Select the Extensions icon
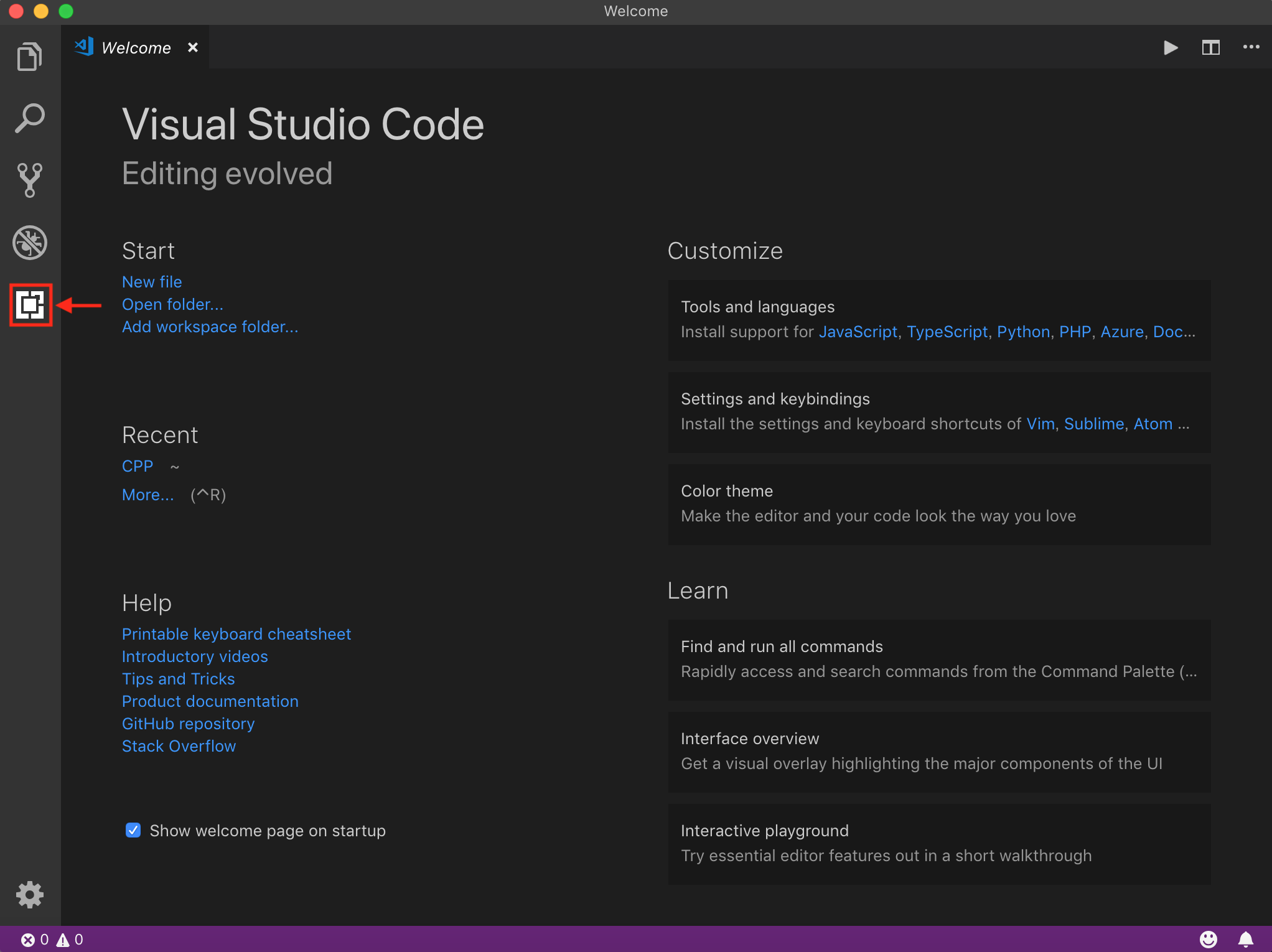Viewport: 1272px width, 952px height. (29, 305)
